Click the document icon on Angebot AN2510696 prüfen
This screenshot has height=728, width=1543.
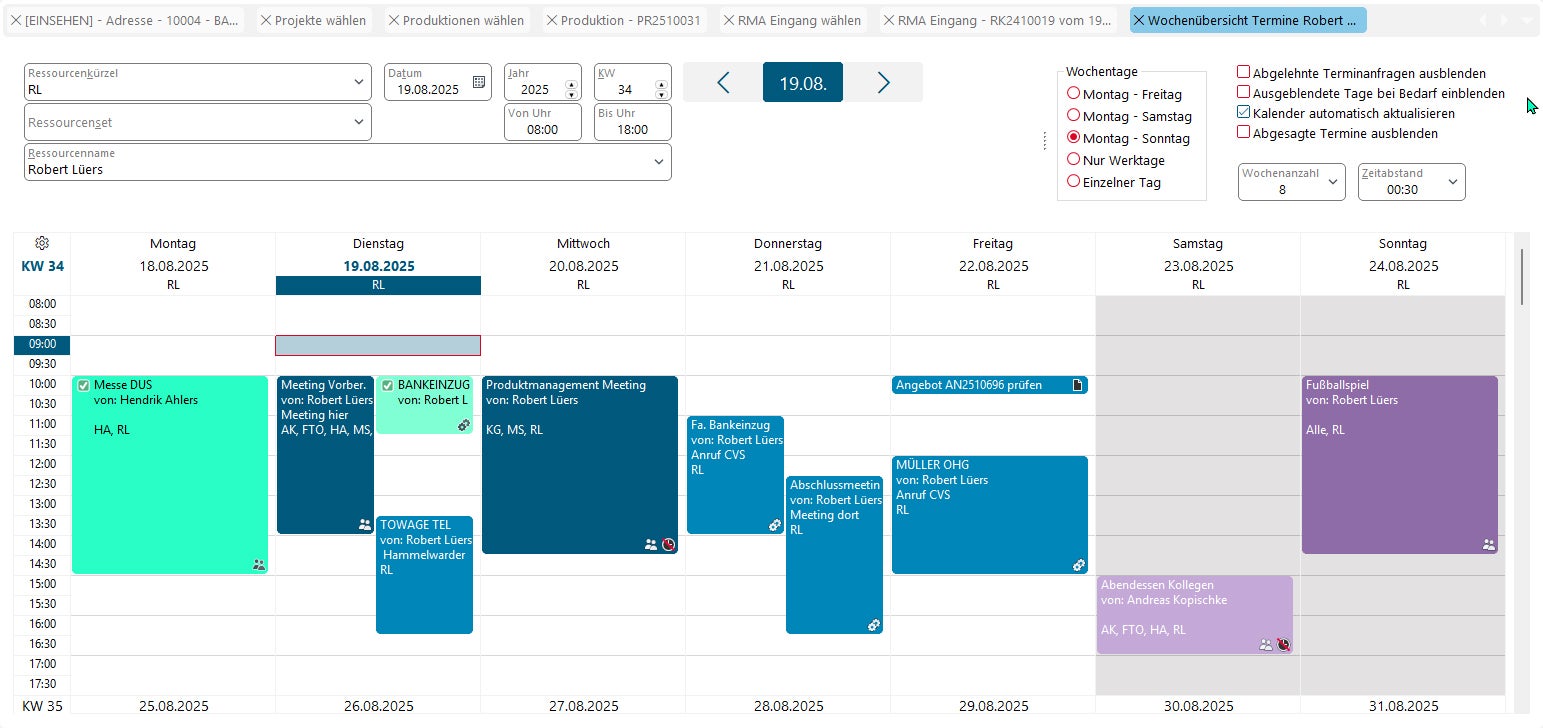[1078, 385]
